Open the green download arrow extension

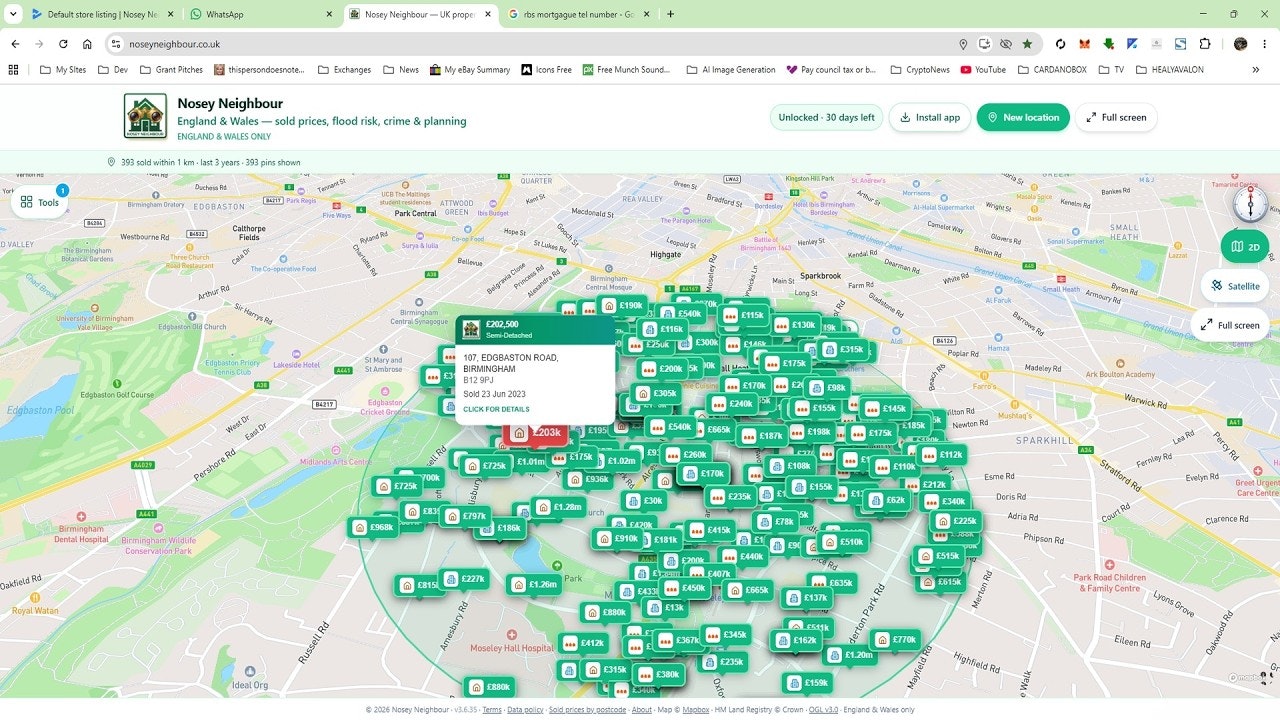pos(1109,44)
